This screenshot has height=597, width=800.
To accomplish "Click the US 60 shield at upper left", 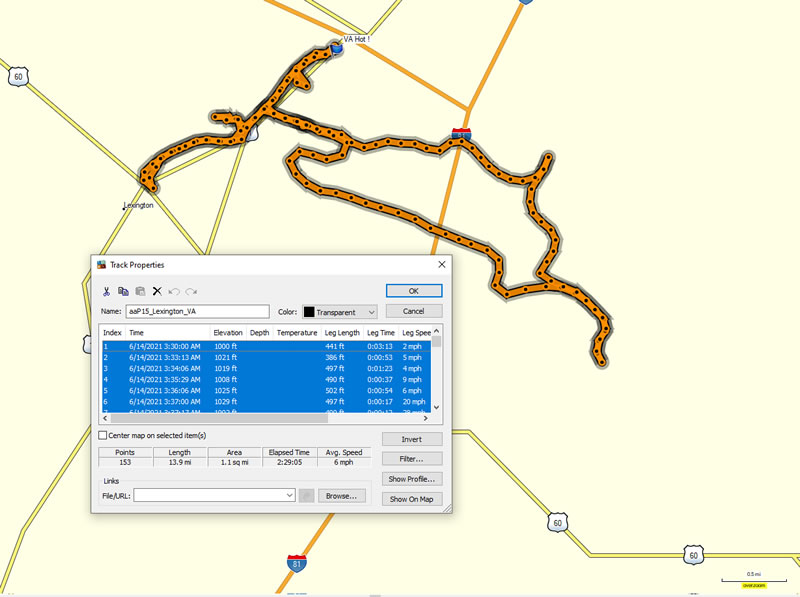I will pos(18,77).
